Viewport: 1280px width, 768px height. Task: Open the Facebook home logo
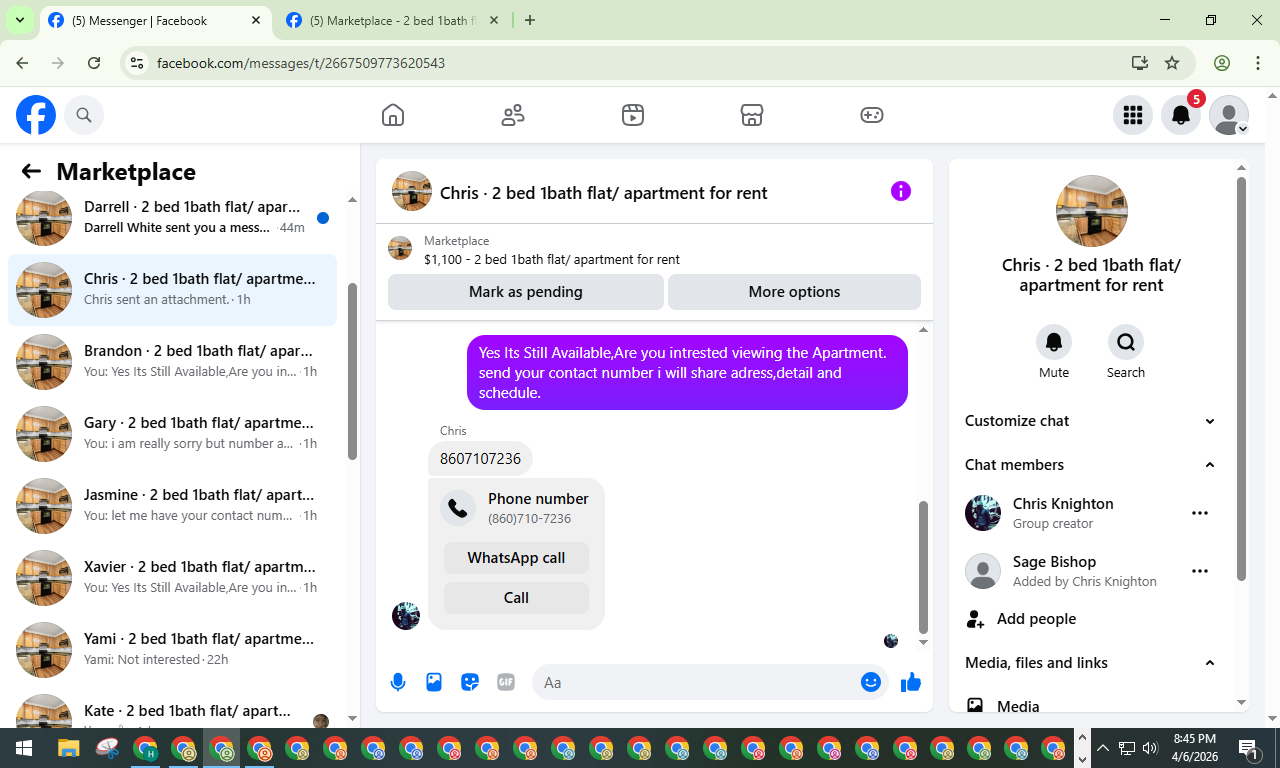coord(36,115)
